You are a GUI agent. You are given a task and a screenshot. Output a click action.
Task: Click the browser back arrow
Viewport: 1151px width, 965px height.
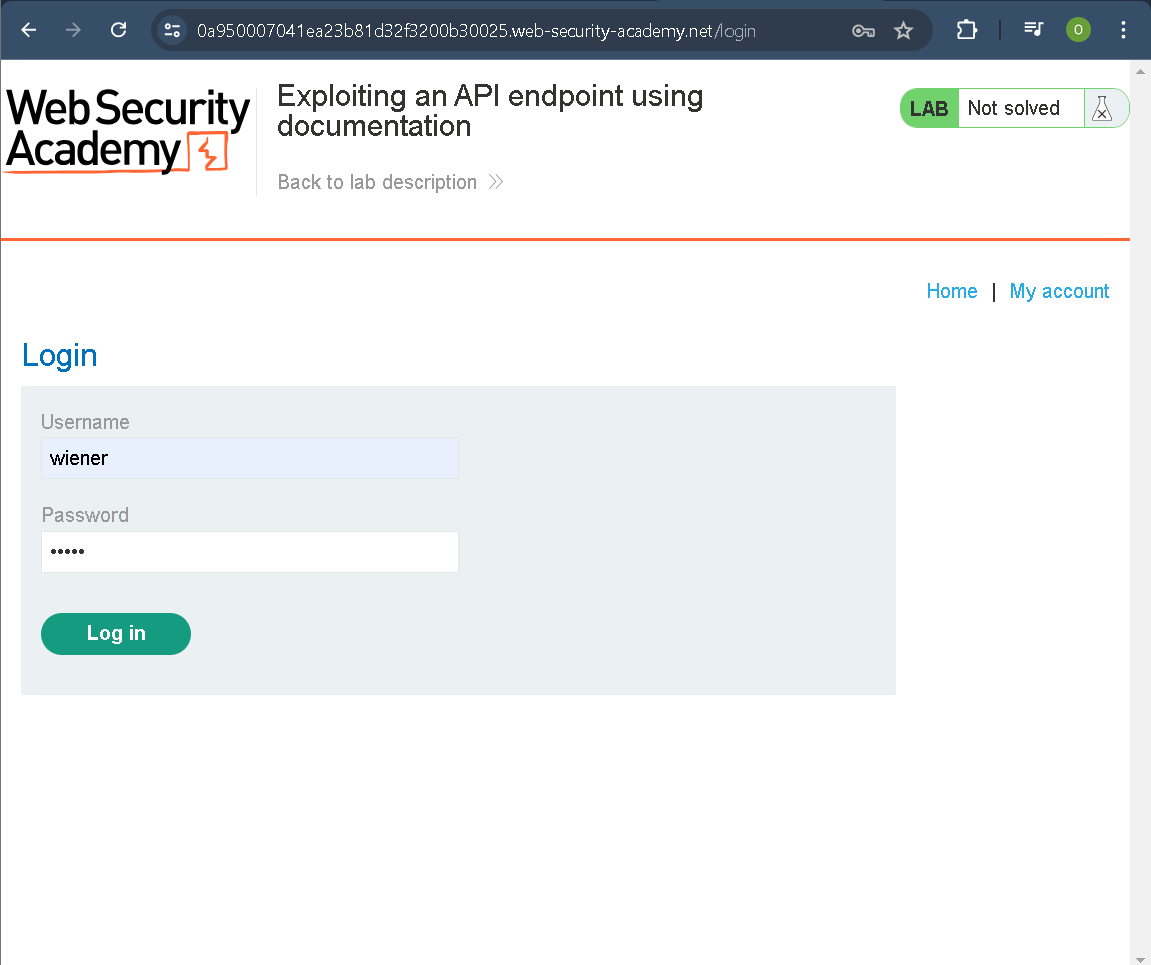pyautogui.click(x=29, y=30)
